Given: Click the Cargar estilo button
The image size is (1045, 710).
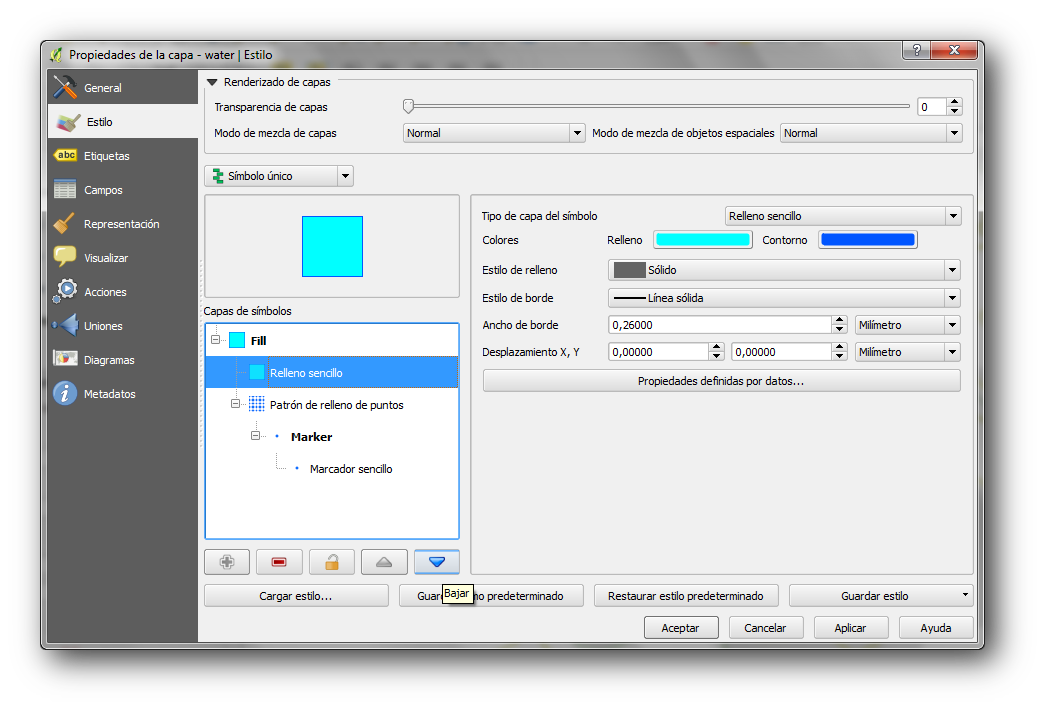Looking at the screenshot, I should pyautogui.click(x=296, y=596).
